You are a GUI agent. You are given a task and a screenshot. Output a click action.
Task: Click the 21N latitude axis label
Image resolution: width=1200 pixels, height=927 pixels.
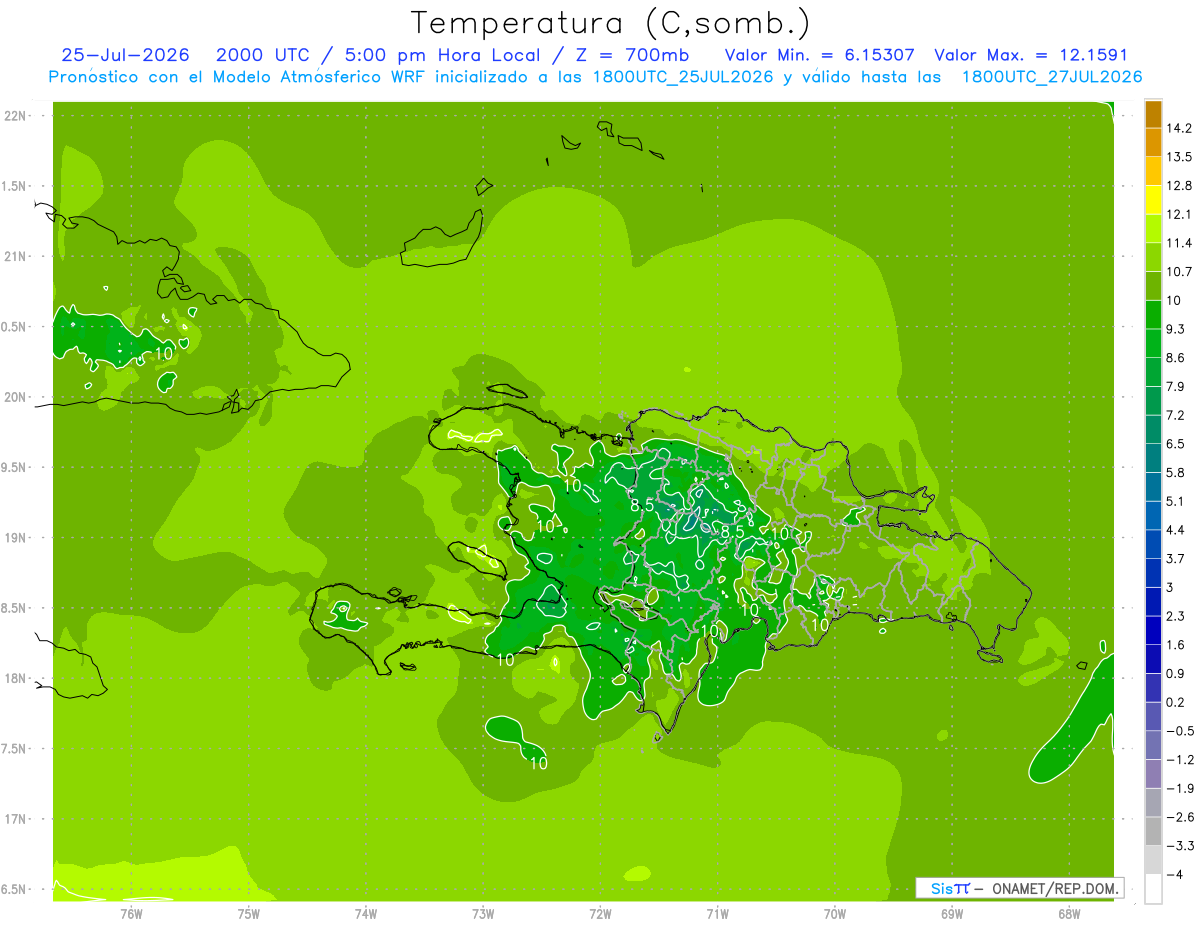16,256
